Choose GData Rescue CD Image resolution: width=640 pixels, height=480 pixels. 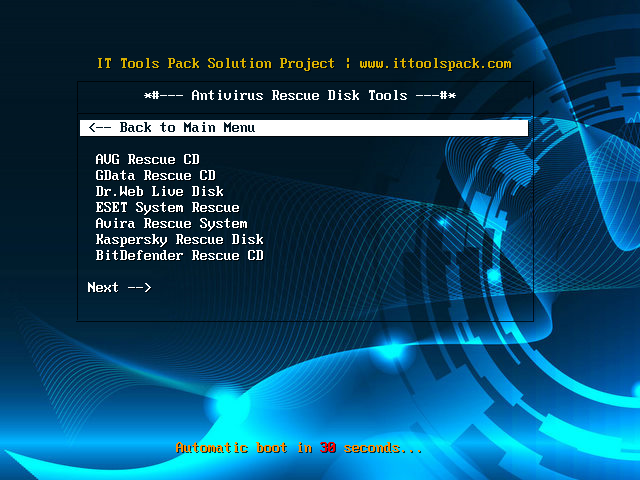[x=156, y=176]
